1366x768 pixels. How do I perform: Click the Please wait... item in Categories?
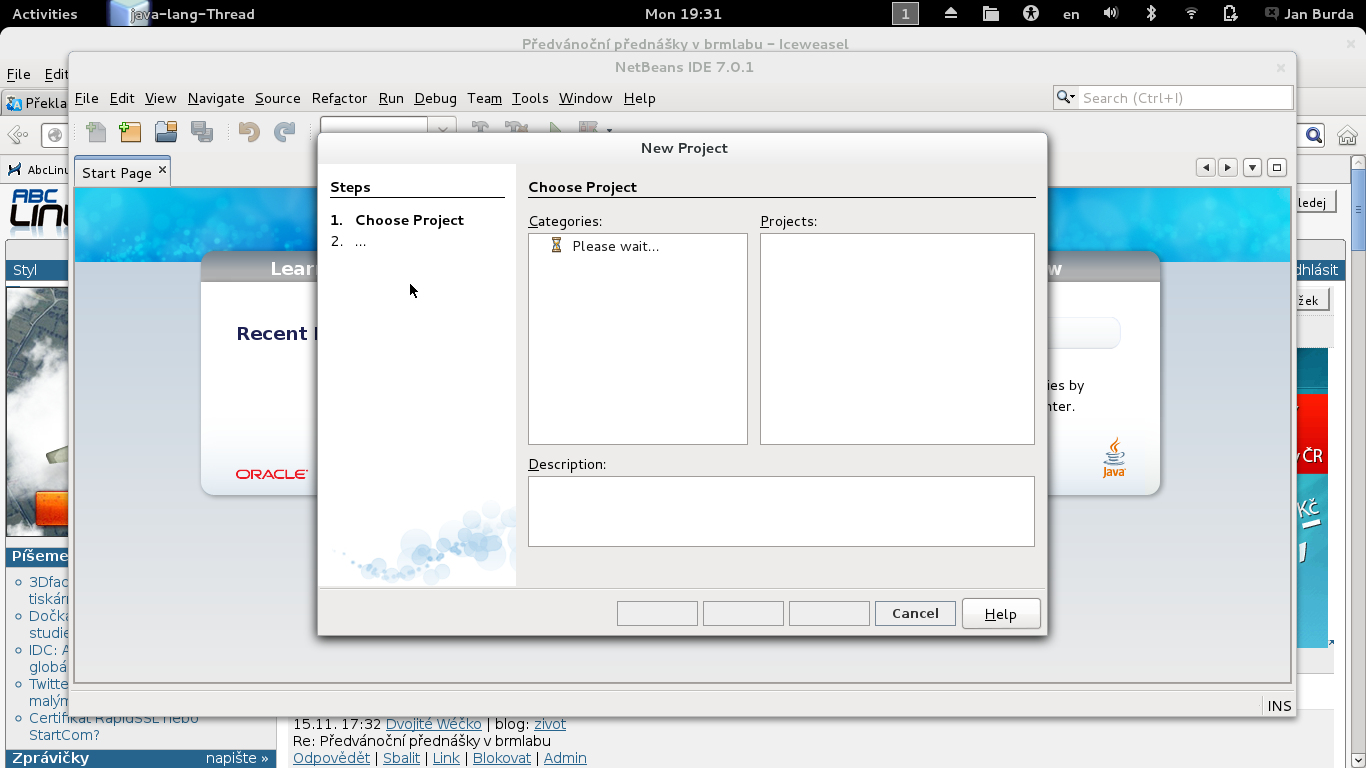click(x=615, y=246)
